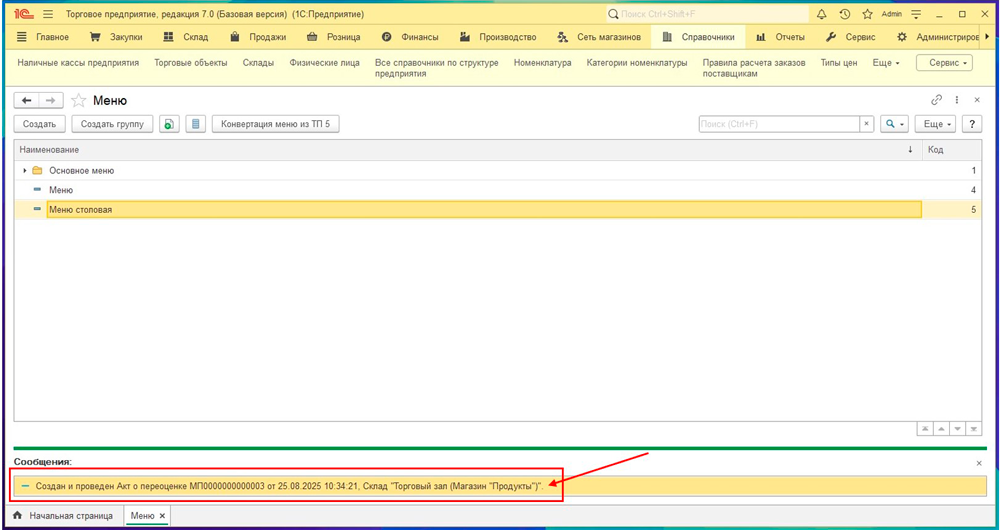The height and width of the screenshot is (530, 1000).
Task: Open the Еще dropdown in list toolbar
Action: (x=938, y=124)
